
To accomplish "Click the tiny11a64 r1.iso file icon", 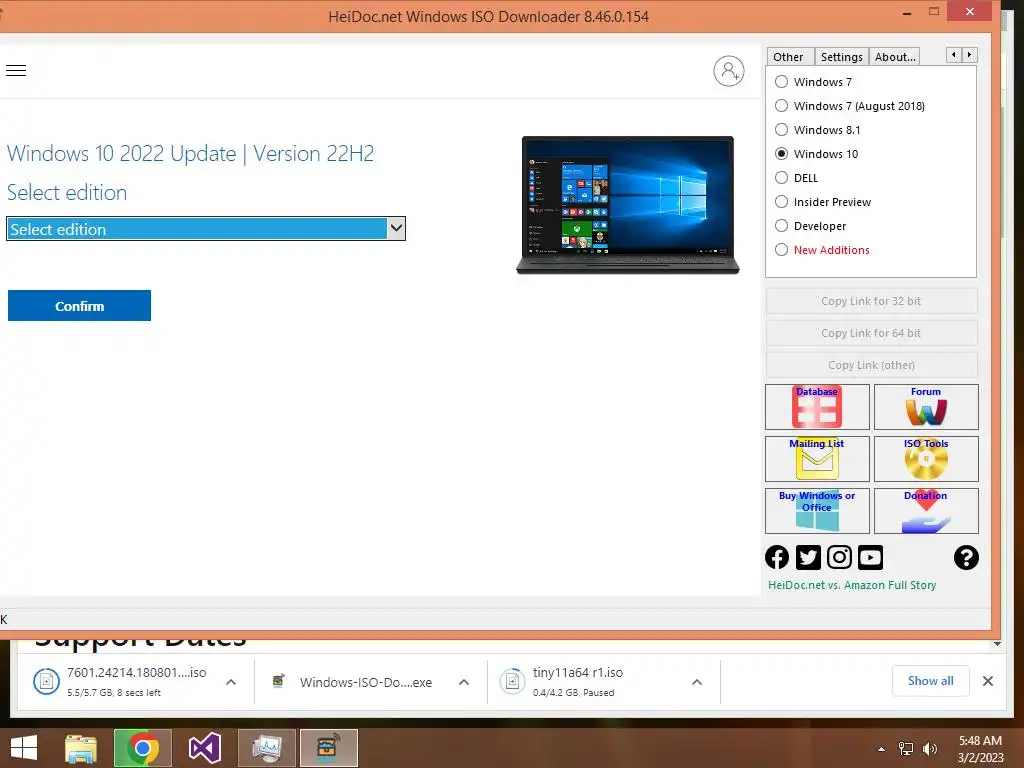I will pos(513,682).
